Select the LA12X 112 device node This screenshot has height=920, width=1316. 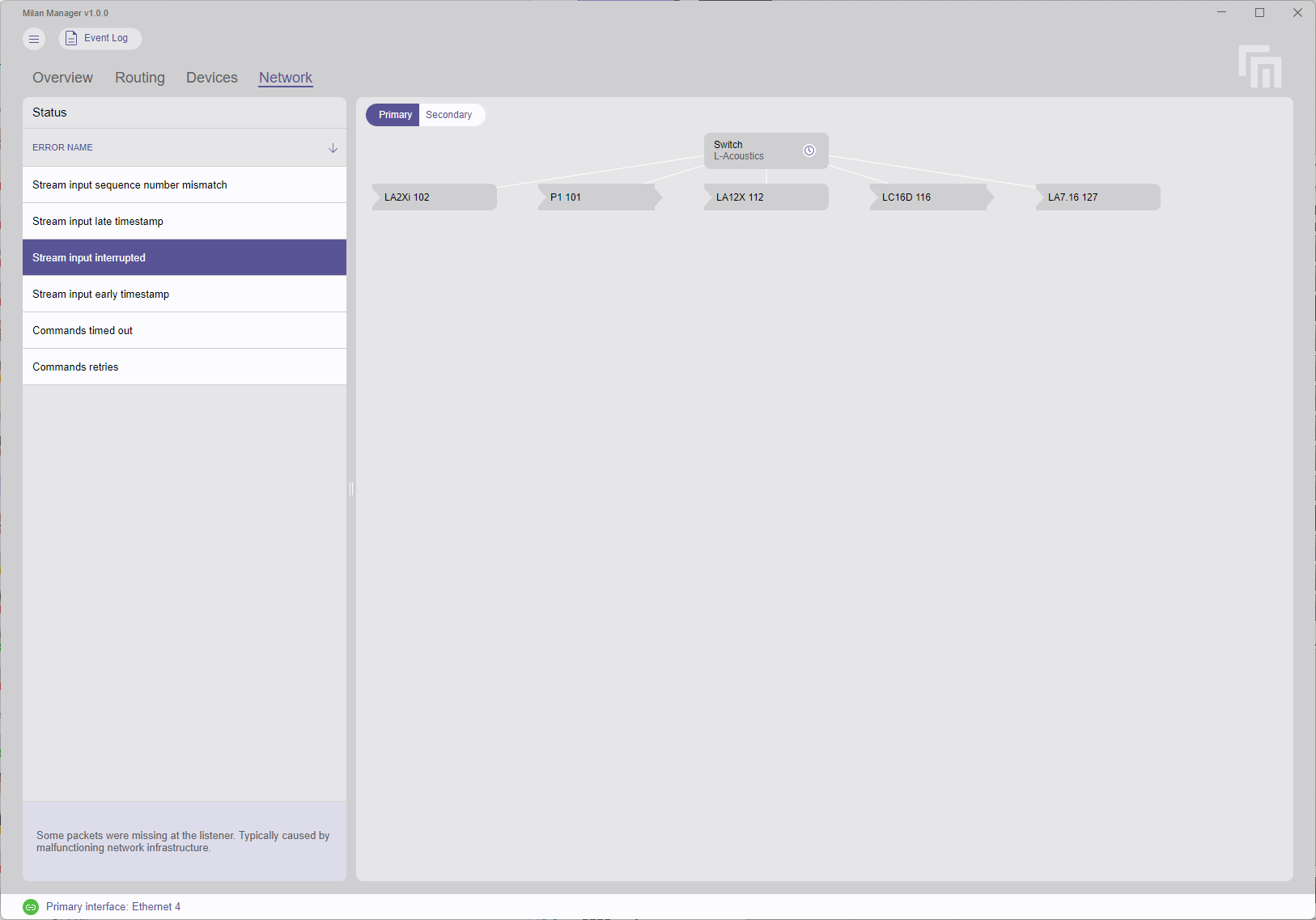[766, 197]
